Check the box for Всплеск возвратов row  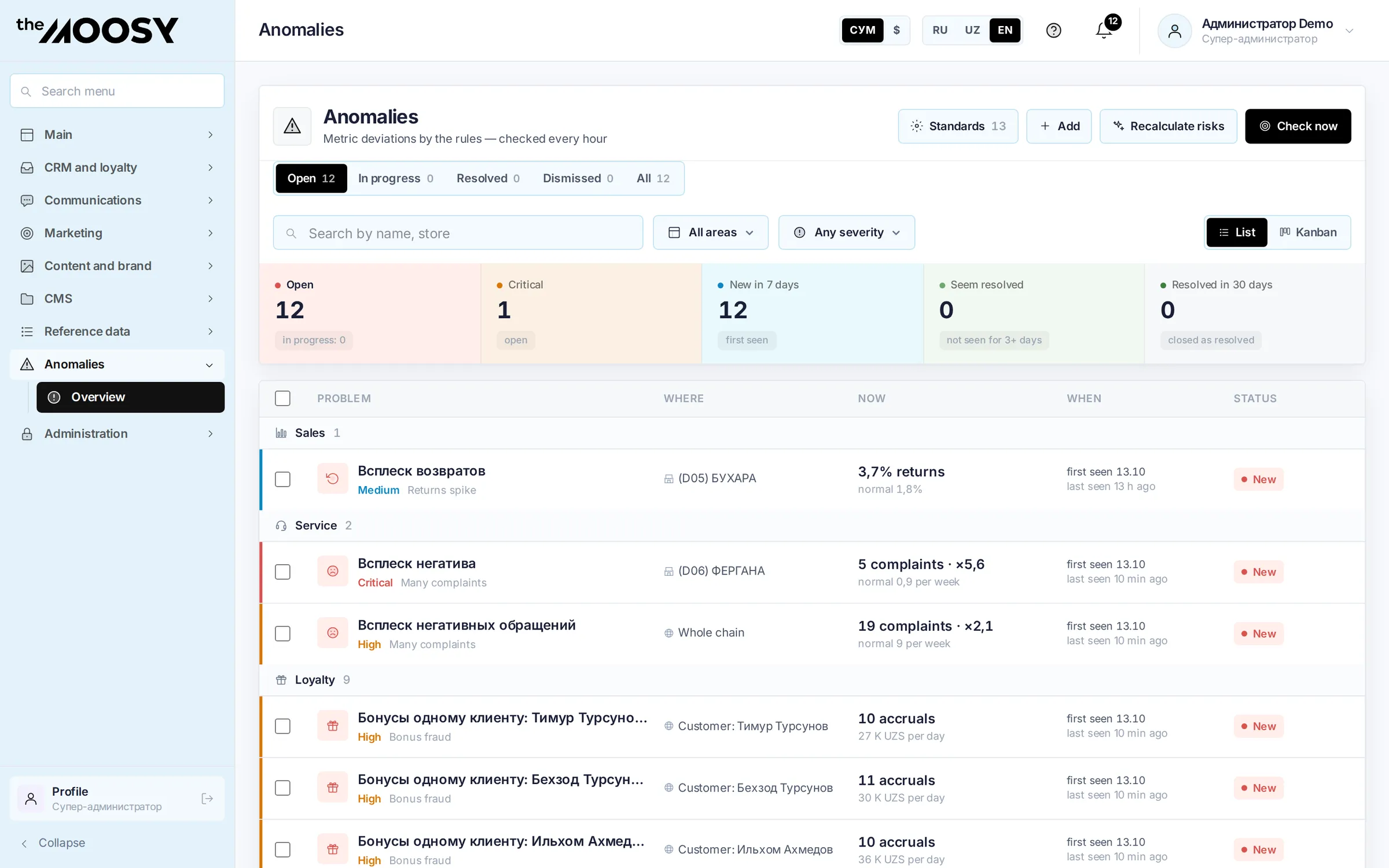tap(282, 479)
